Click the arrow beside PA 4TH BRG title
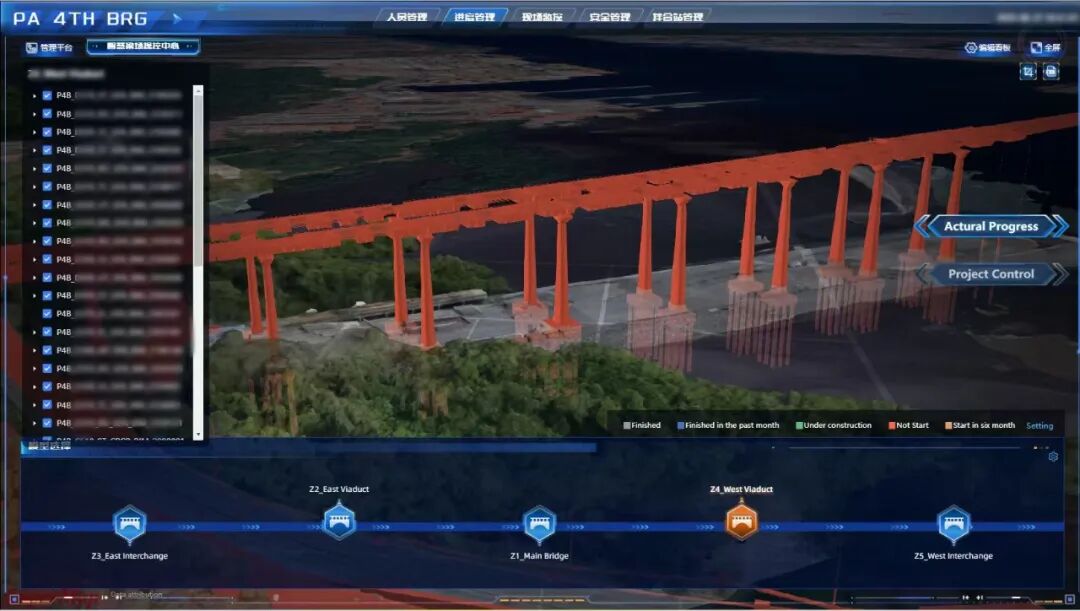 178,19
